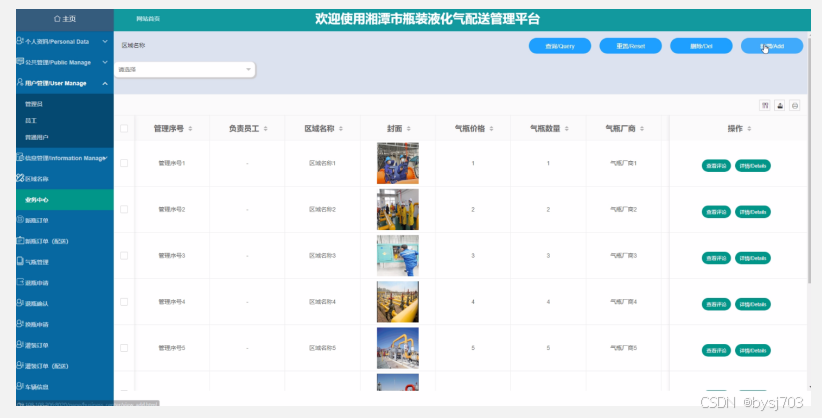Check the checkbox for row 管理序号2

124,209
